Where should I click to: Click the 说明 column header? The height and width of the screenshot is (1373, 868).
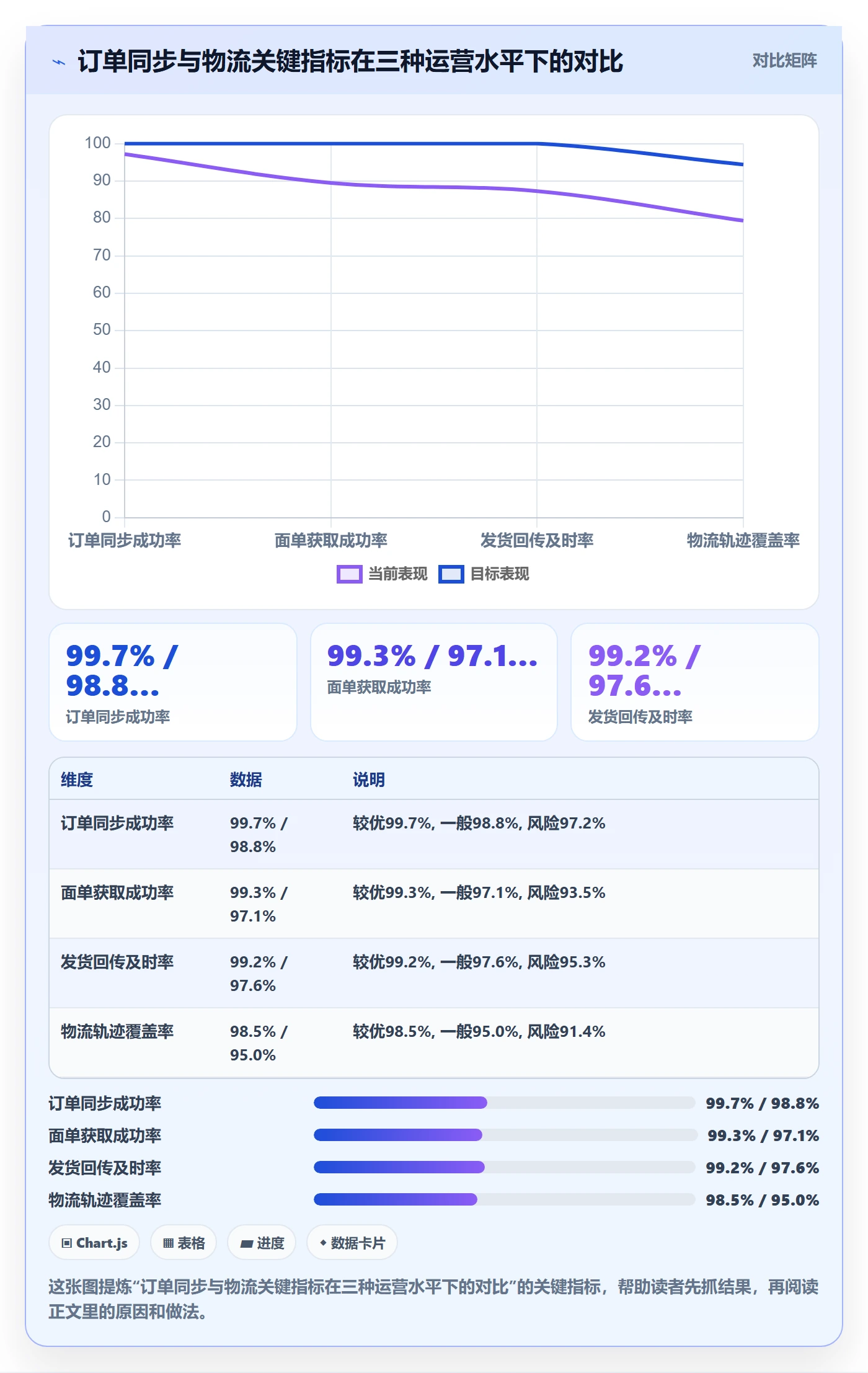coord(369,780)
